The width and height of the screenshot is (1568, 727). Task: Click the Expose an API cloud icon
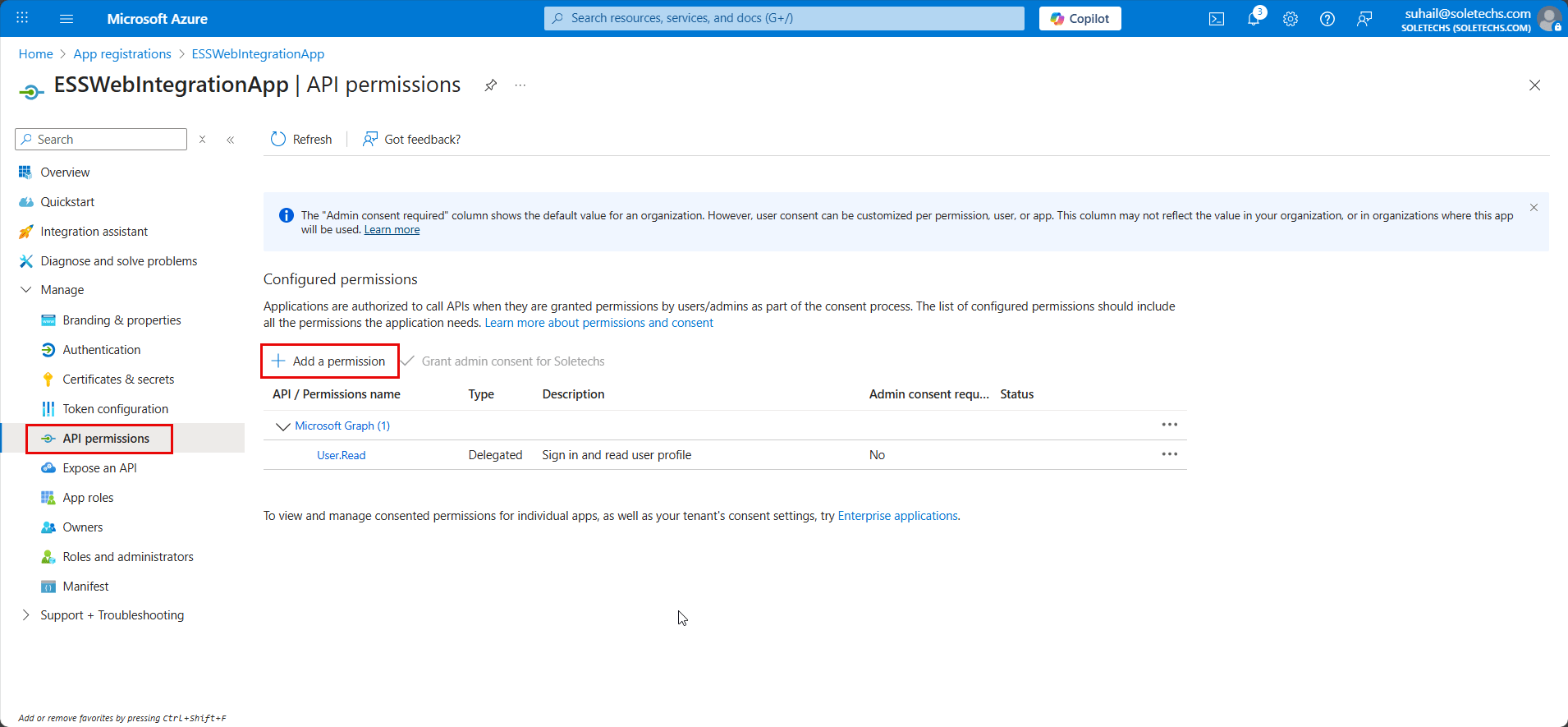[48, 468]
